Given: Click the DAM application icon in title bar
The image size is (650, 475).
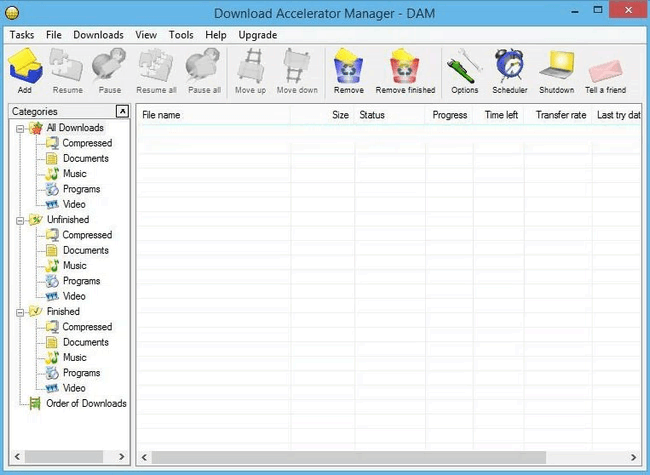Looking at the screenshot, I should coord(12,13).
